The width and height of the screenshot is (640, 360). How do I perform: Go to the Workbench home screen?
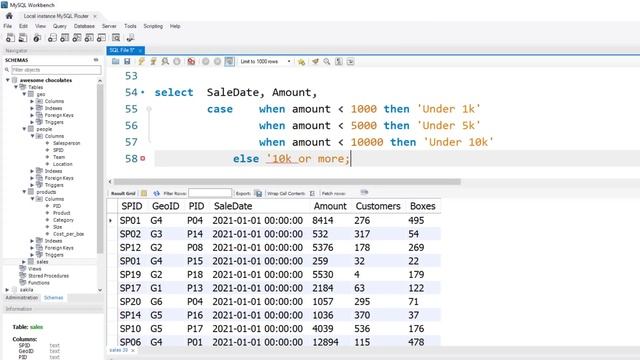pyautogui.click(x=9, y=16)
